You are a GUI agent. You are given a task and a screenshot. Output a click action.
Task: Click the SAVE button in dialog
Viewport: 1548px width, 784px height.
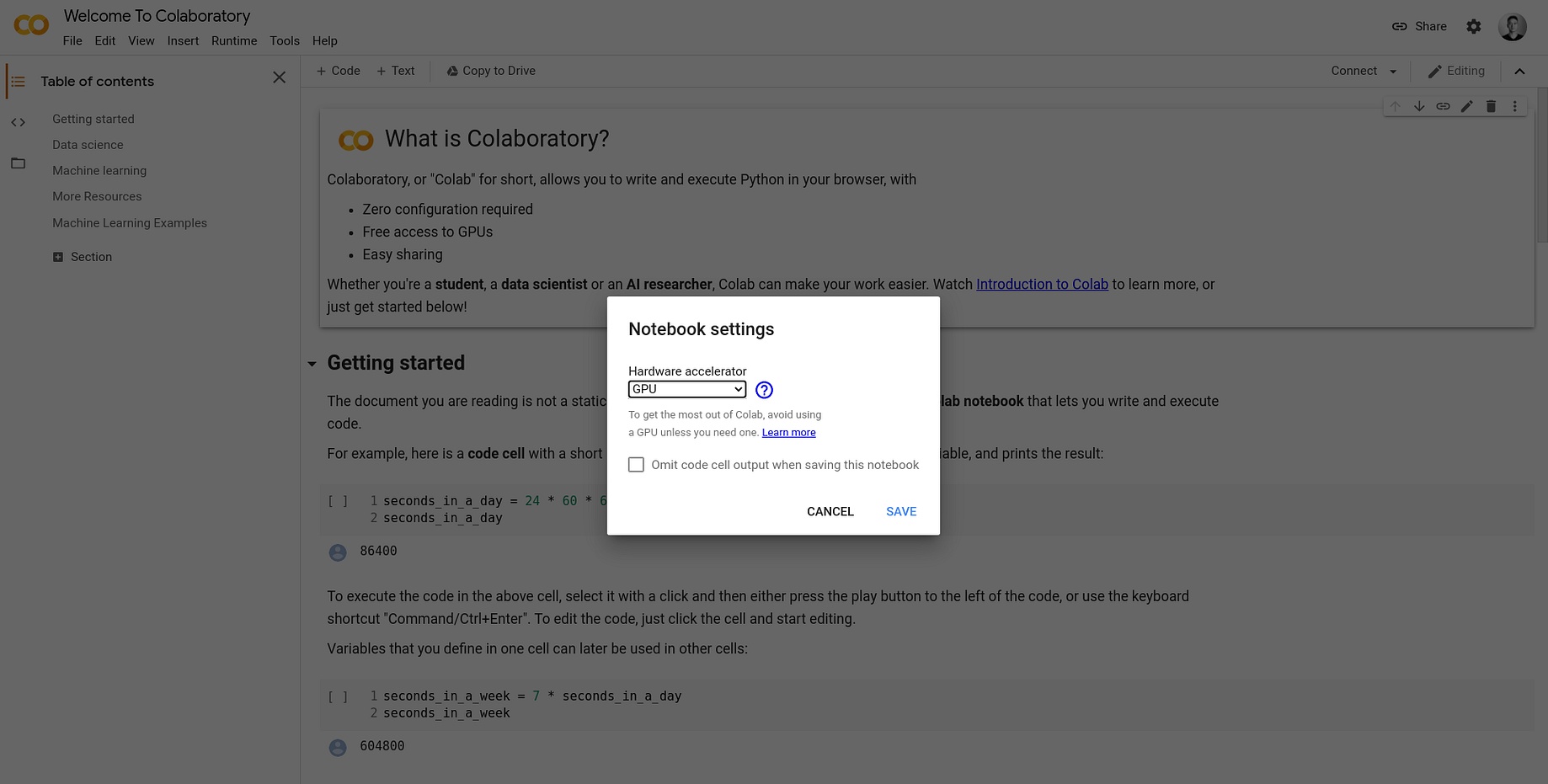click(901, 512)
